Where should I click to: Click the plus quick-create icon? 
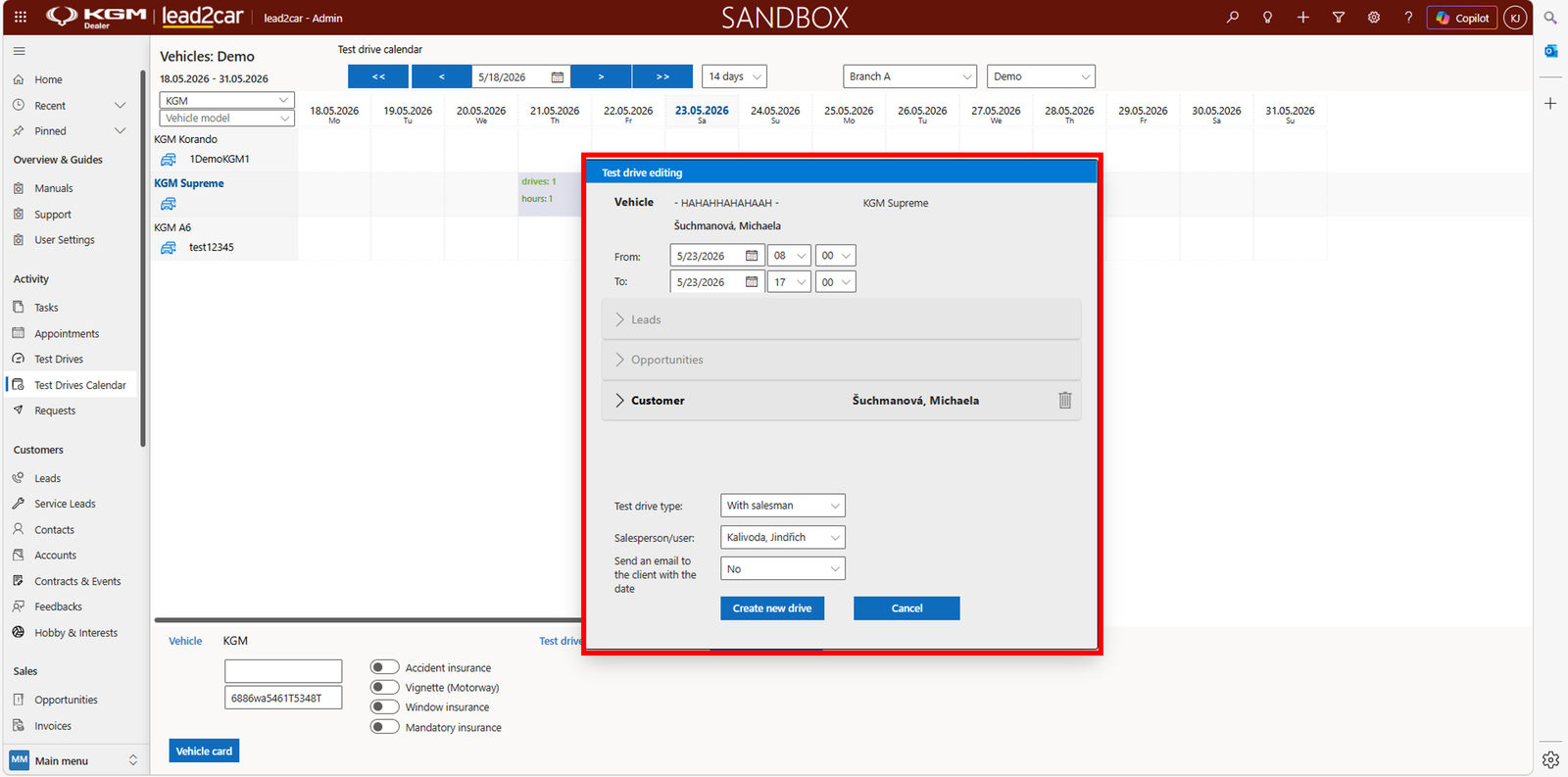[x=1302, y=17]
